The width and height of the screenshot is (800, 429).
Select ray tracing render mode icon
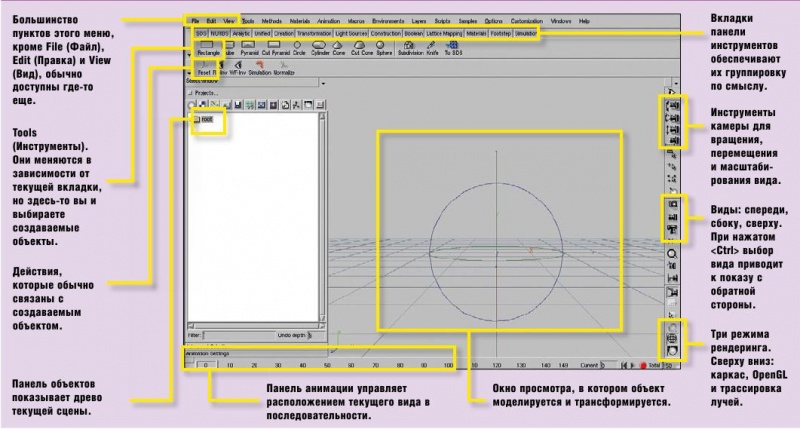(x=672, y=351)
